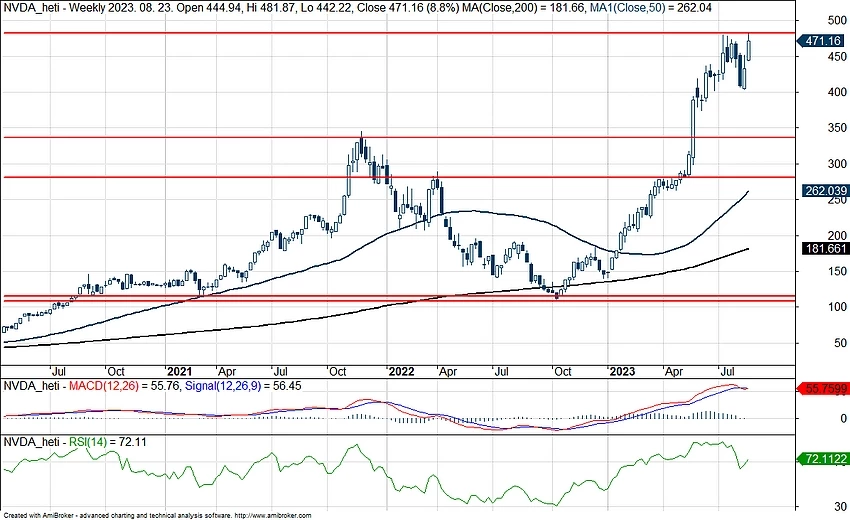Image resolution: width=850 pixels, height=520 pixels.
Task: Click the NVDA_heti Weekly chart title text
Action: pyautogui.click(x=54, y=8)
